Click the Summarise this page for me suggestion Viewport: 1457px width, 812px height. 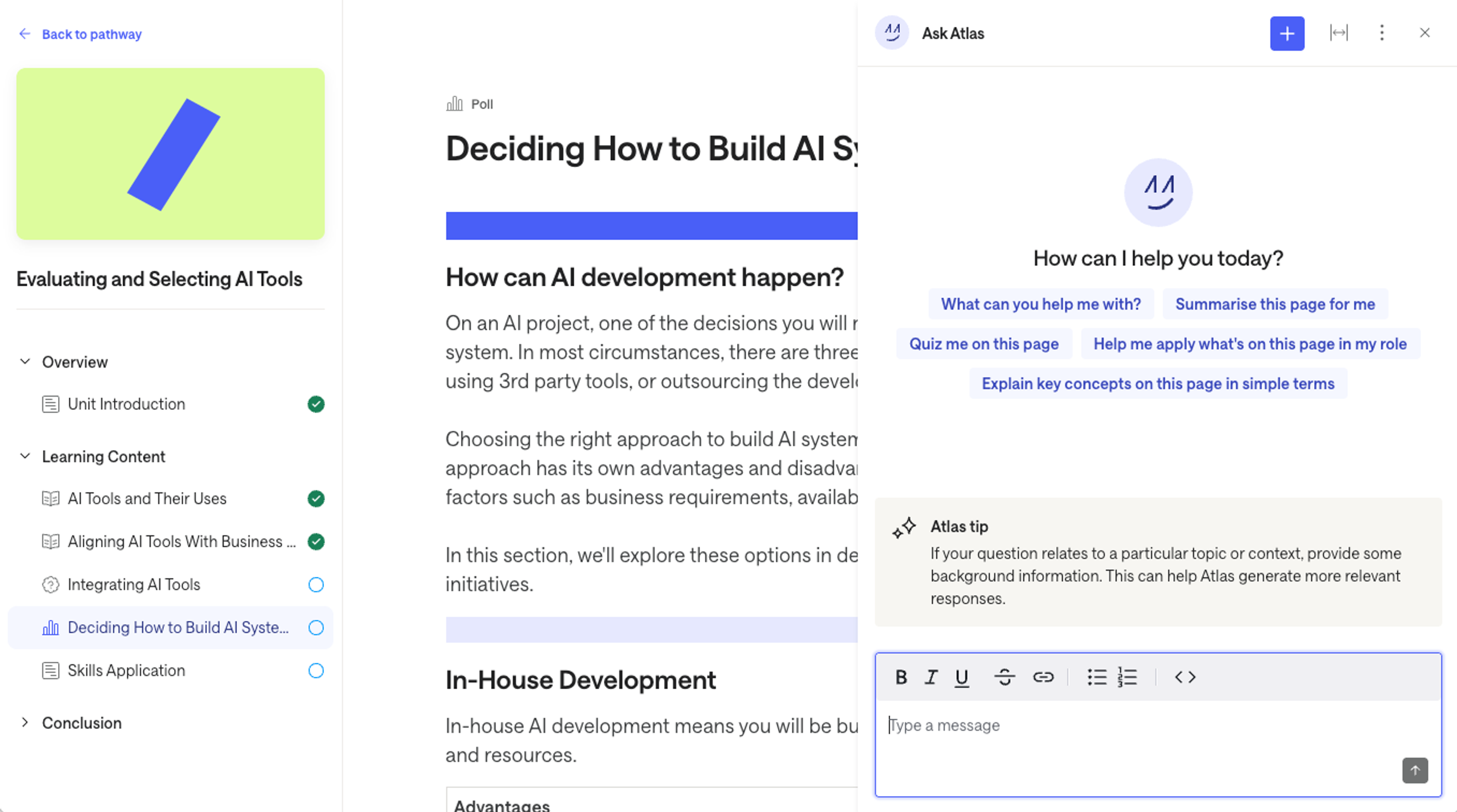click(1275, 304)
